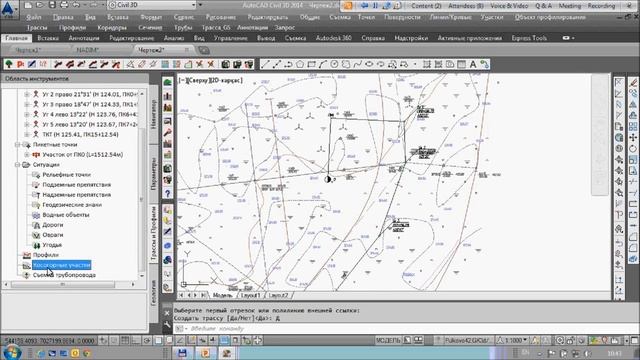
Task: Click the Q & A meeting button
Action: pyautogui.click(x=543, y=6)
